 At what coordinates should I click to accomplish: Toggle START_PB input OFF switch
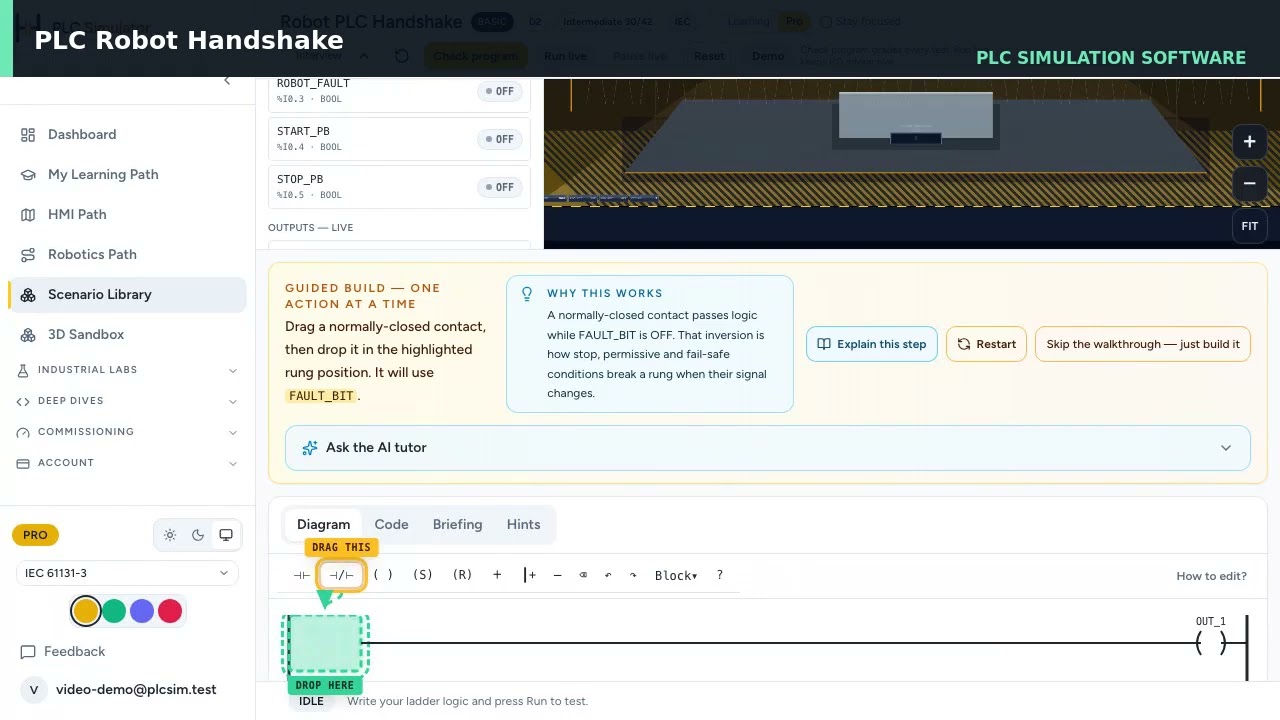click(499, 139)
